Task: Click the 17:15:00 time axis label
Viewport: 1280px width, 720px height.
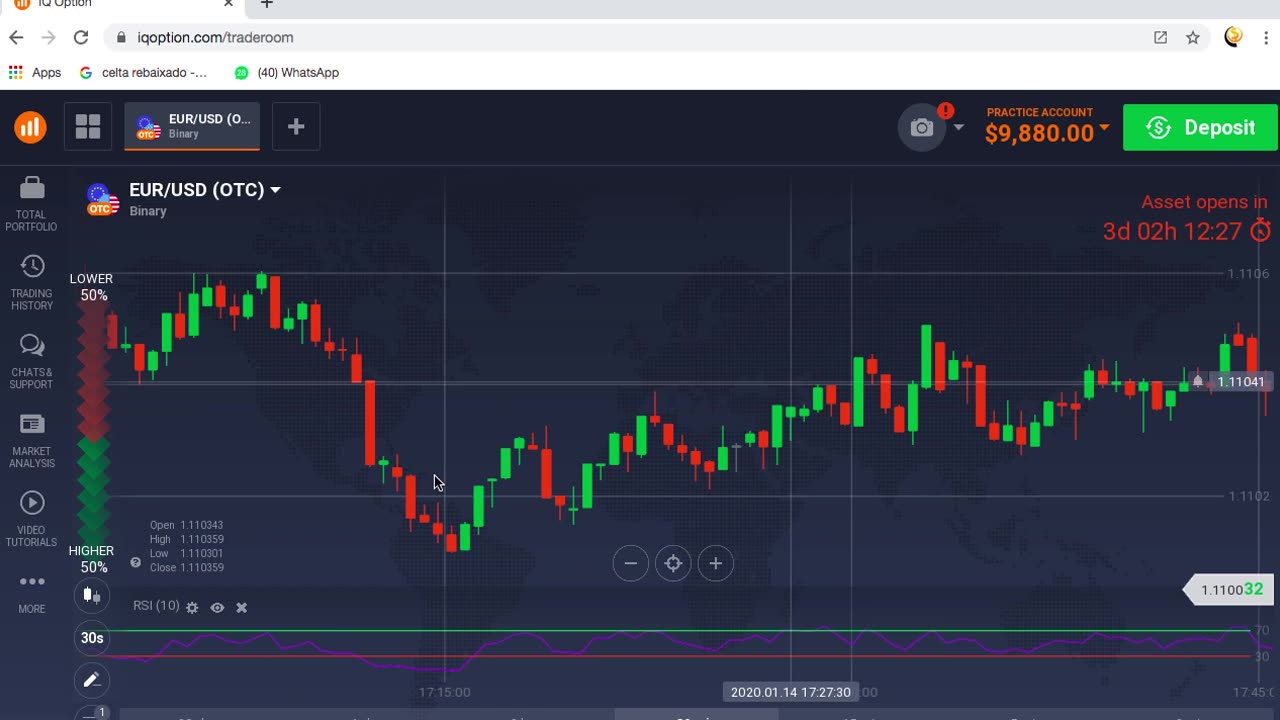Action: click(444, 692)
